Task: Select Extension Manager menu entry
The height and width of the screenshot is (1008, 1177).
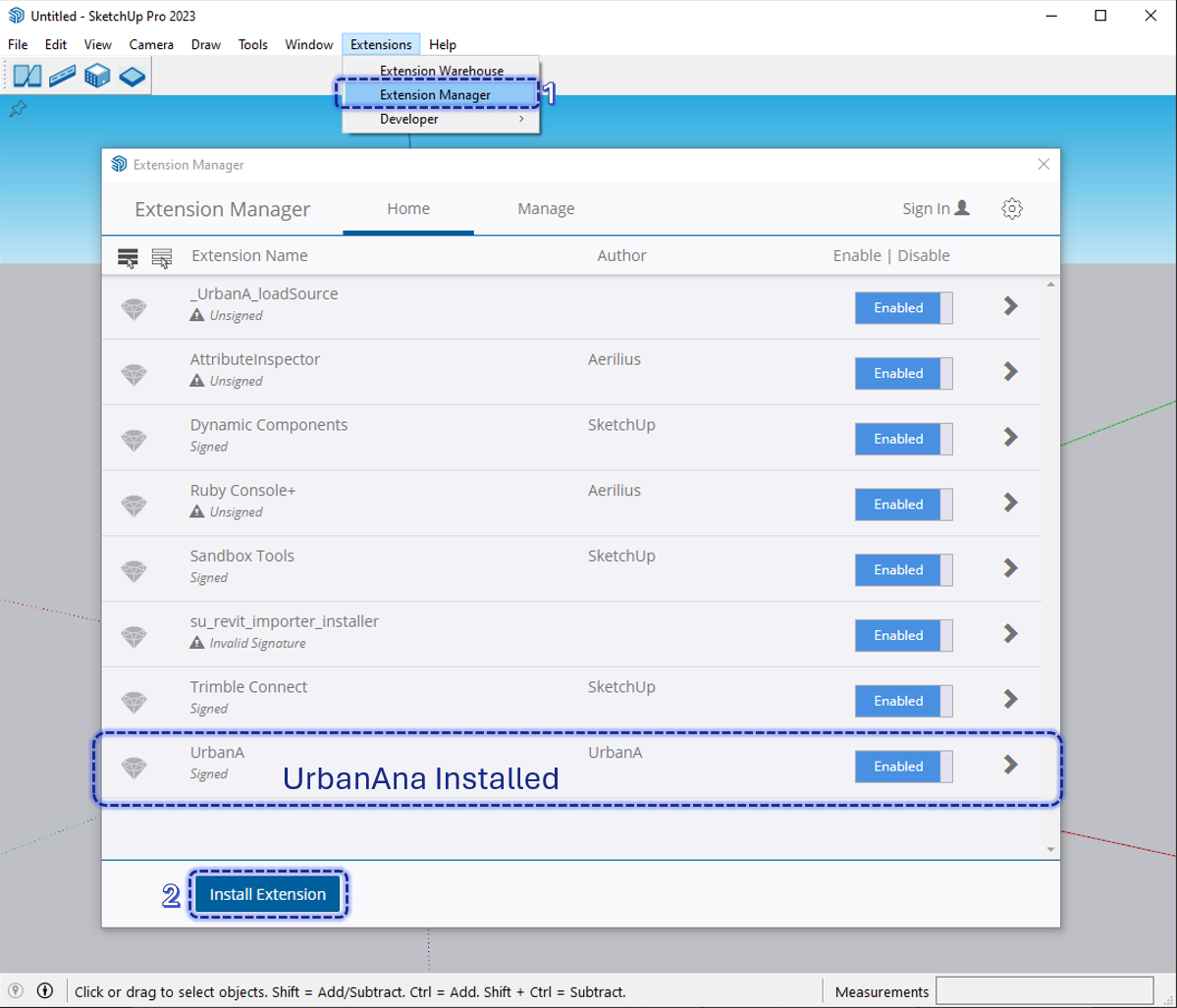Action: coord(441,94)
